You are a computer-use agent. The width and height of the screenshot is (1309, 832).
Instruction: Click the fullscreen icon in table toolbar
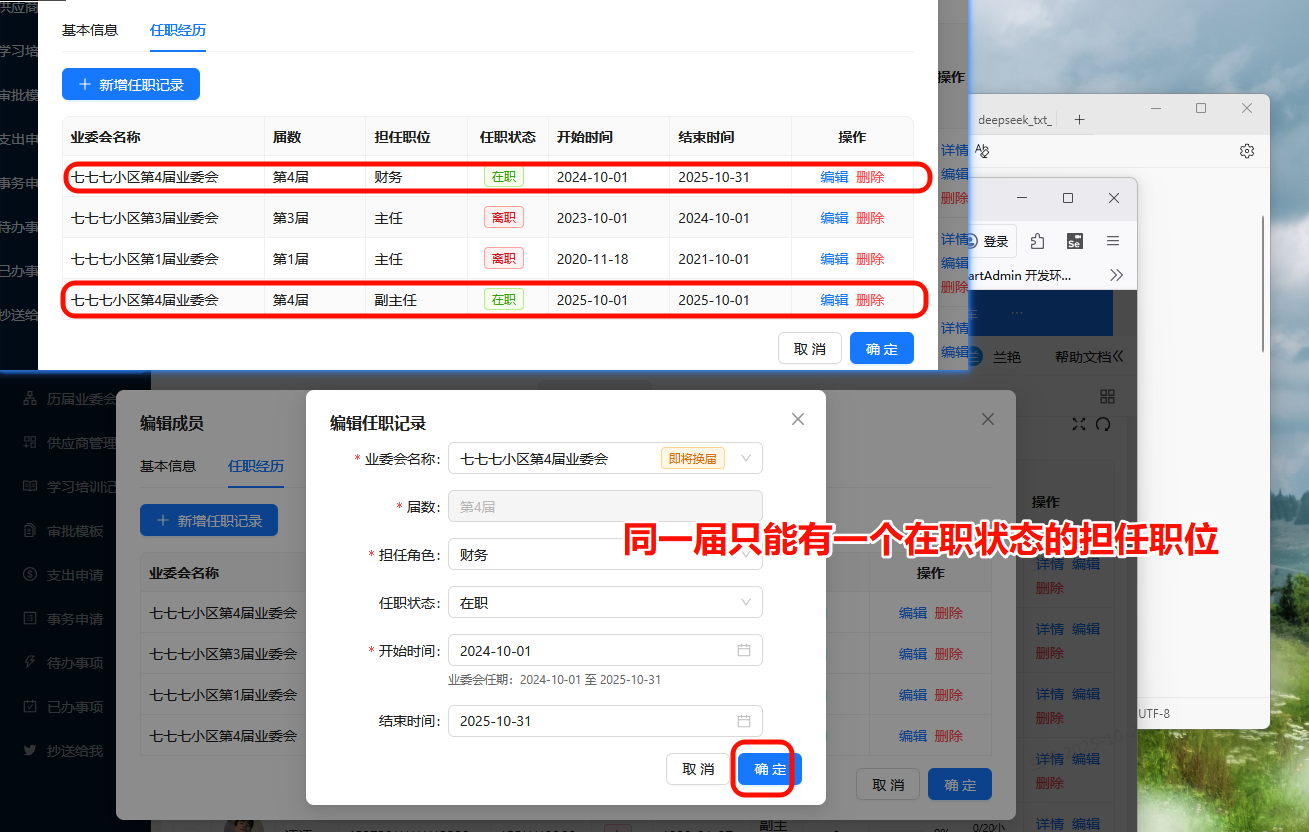(x=1078, y=424)
